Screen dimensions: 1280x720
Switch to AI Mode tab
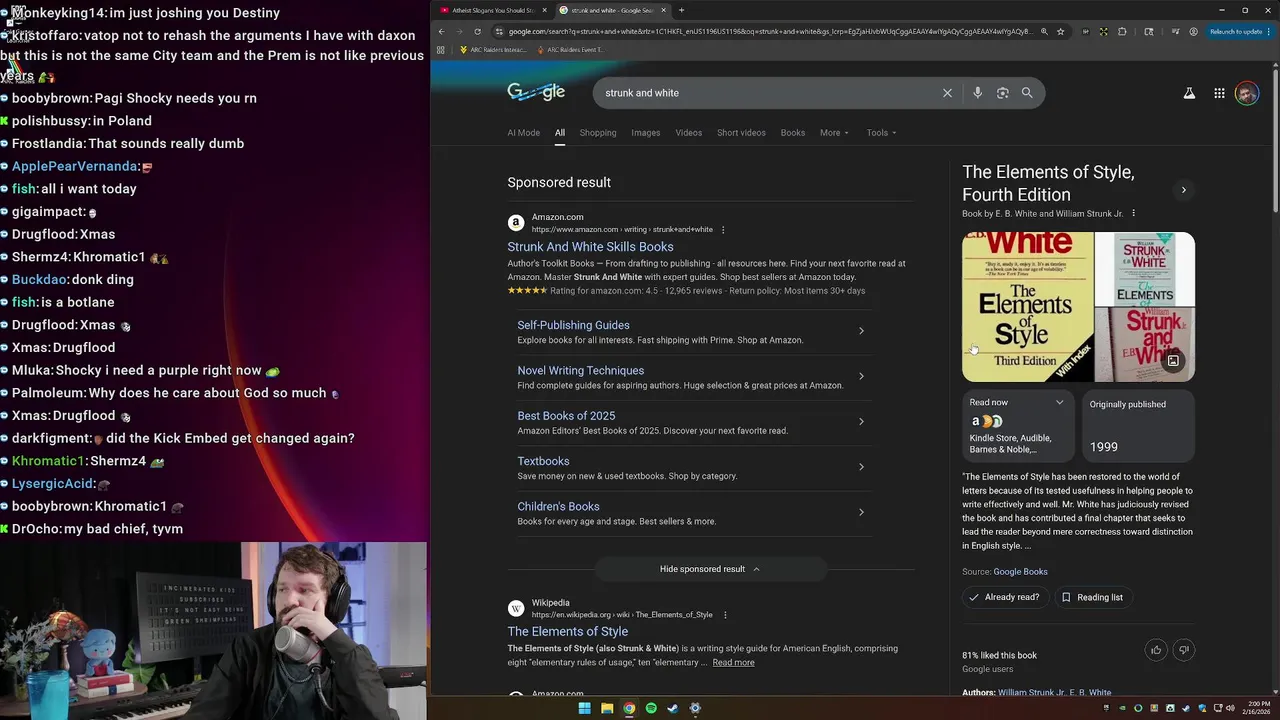coord(523,132)
